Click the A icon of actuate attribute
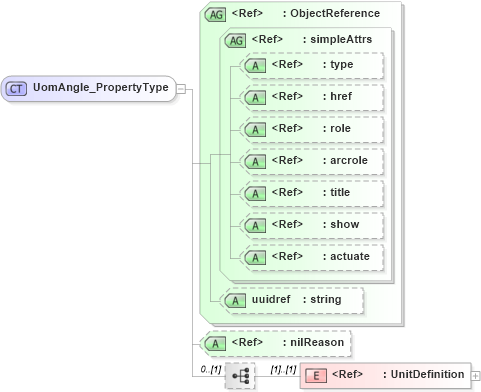The image size is (481, 392). [x=255, y=258]
